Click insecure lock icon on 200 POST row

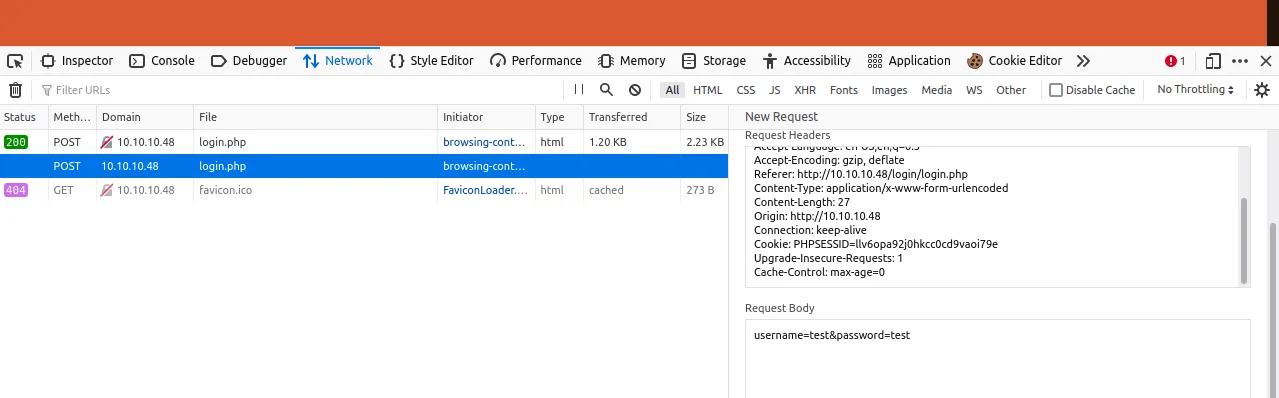(107, 142)
